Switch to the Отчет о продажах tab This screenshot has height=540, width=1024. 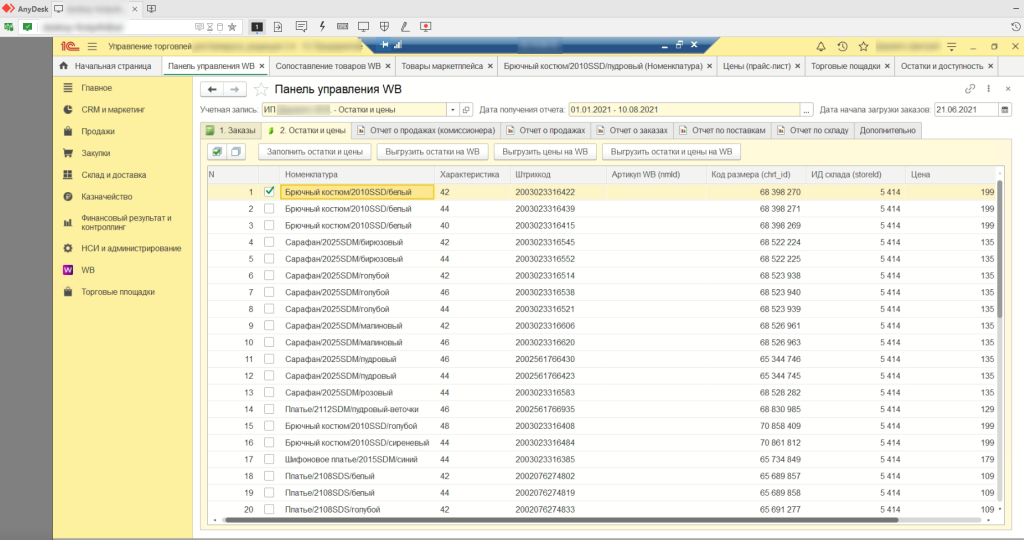coord(548,130)
